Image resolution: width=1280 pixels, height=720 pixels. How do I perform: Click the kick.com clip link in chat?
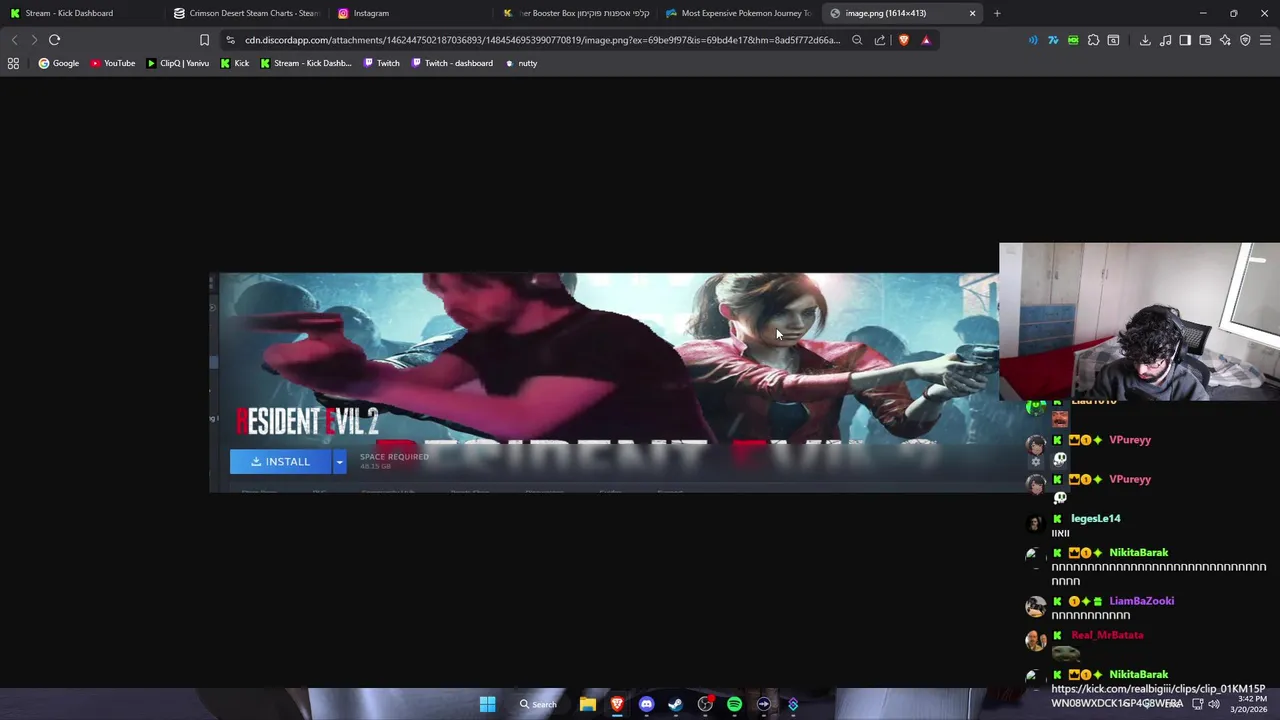coord(1158,696)
